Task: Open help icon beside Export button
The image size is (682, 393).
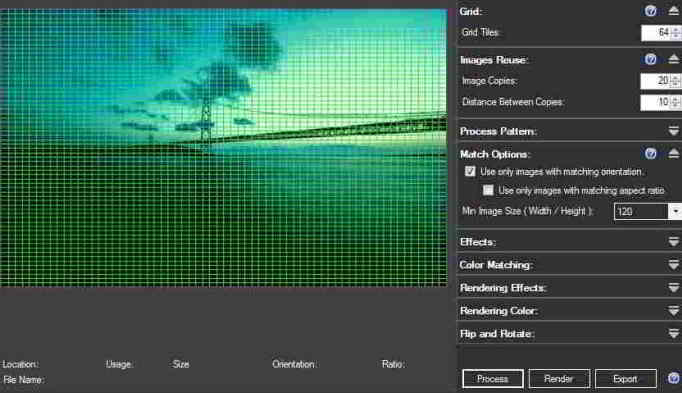Action: (674, 378)
